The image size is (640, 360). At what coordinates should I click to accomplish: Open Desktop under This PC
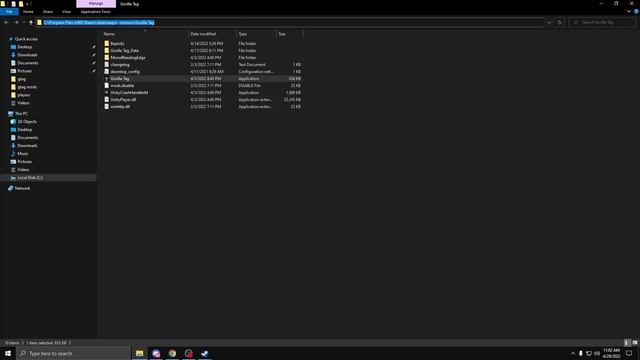pyautogui.click(x=24, y=129)
